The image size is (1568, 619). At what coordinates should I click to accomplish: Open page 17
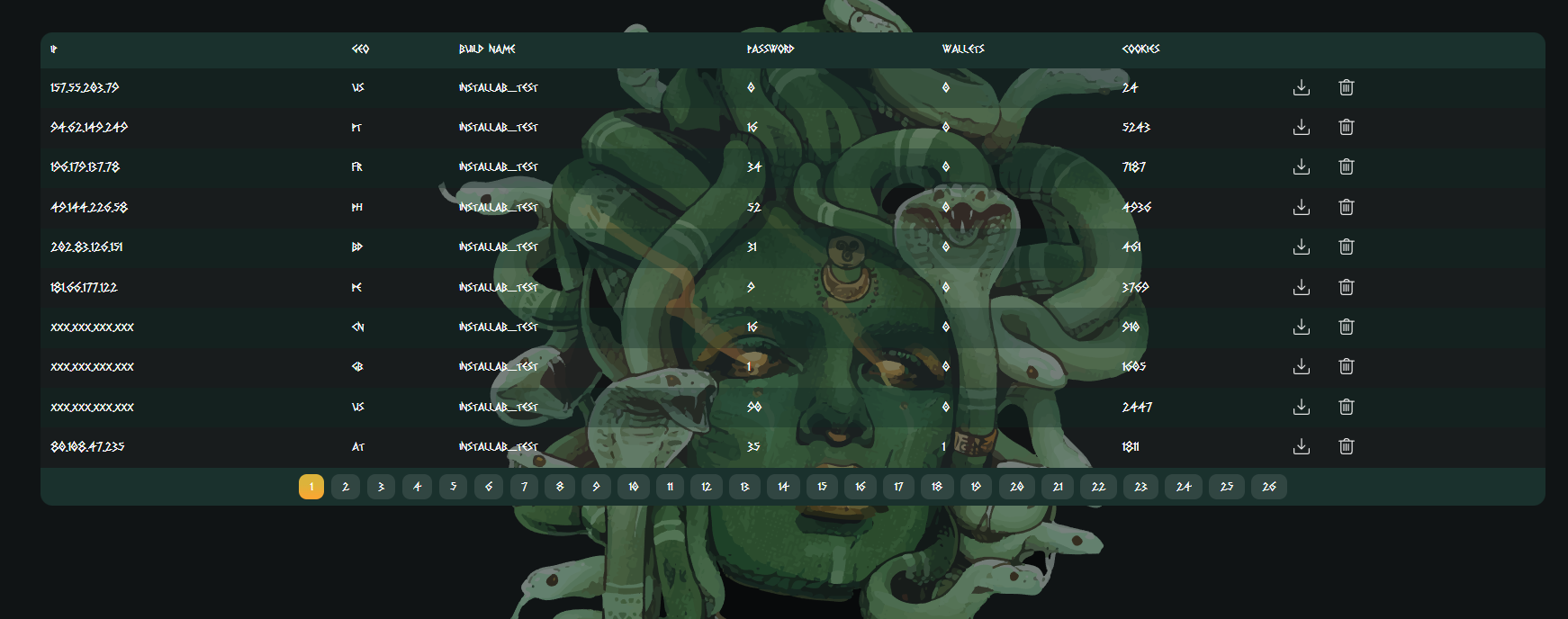point(898,487)
